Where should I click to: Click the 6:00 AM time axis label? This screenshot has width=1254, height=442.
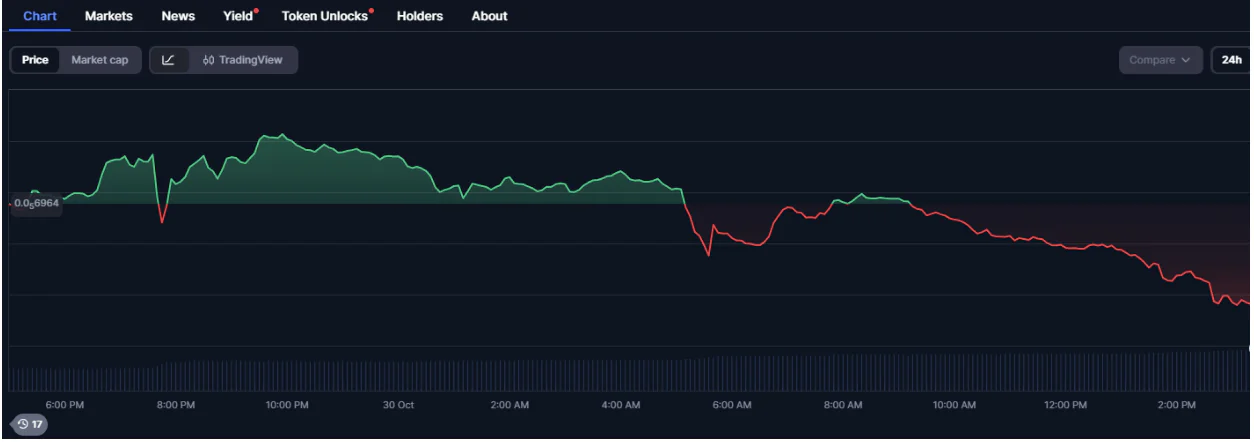click(731, 405)
